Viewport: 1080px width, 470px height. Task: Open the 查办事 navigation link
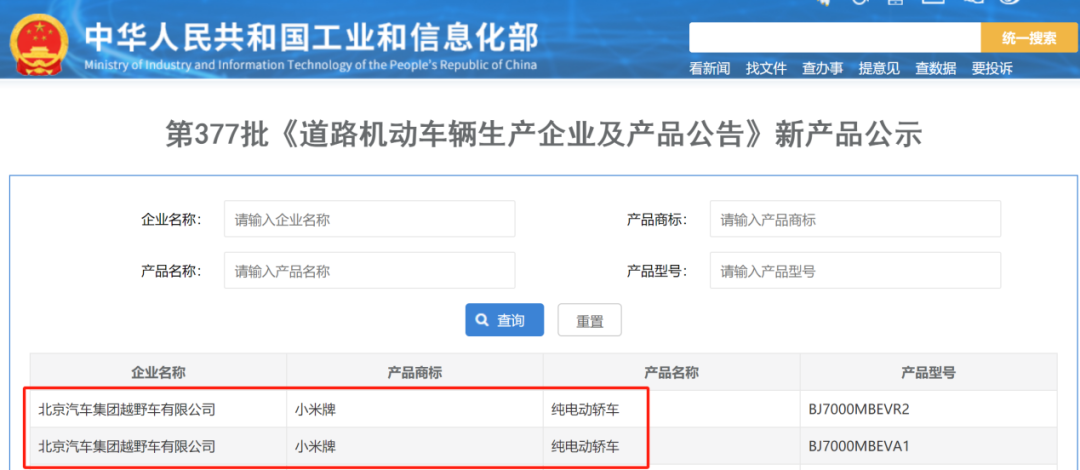click(x=822, y=68)
